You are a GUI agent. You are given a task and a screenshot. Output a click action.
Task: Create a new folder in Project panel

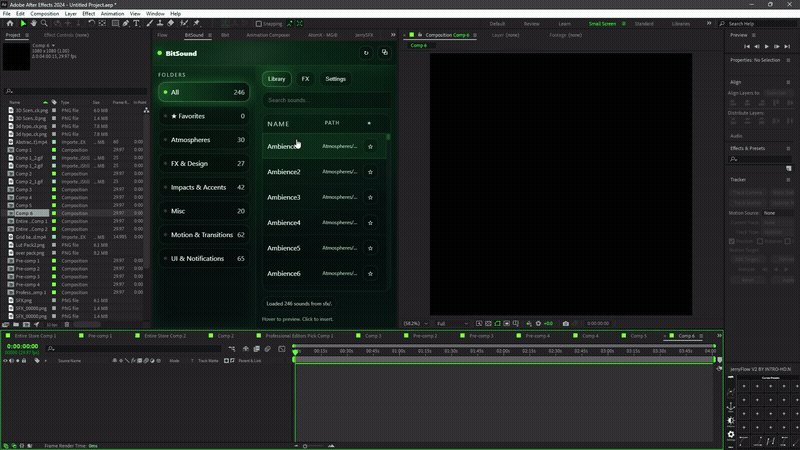click(16, 324)
